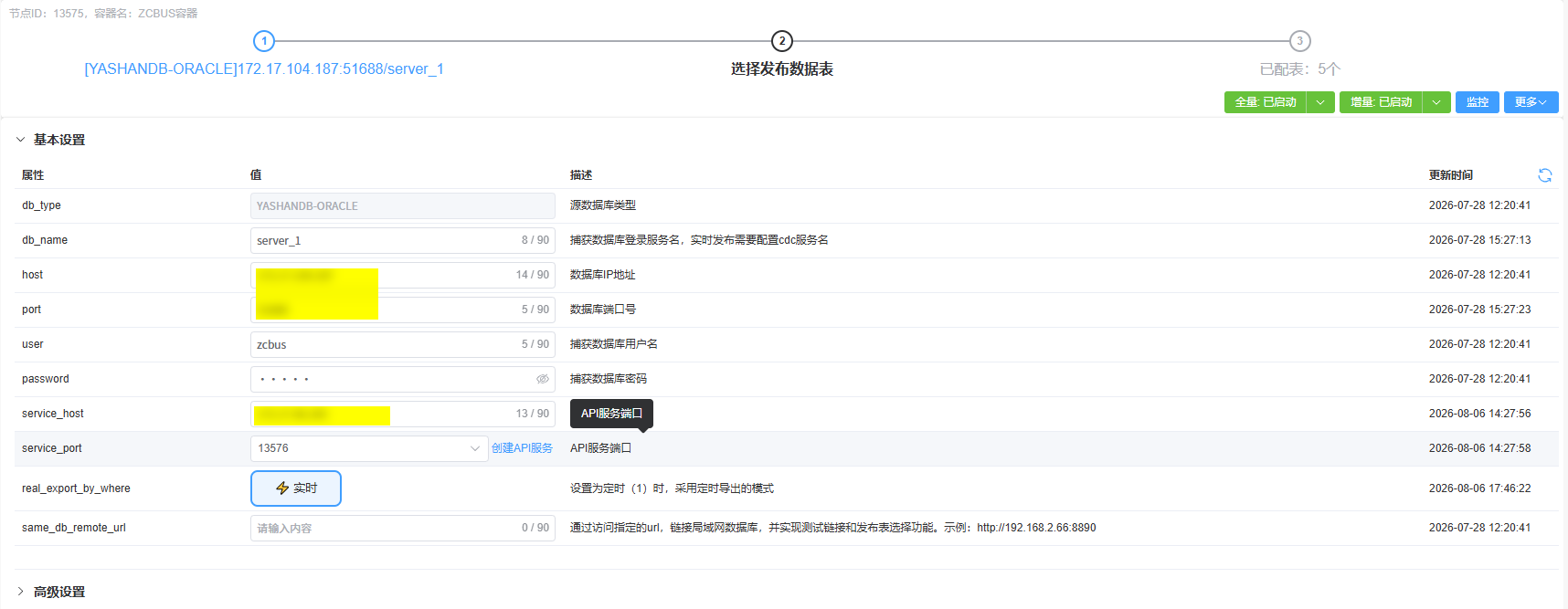
Task: Click the user field containing zcbus
Action: 403,344
